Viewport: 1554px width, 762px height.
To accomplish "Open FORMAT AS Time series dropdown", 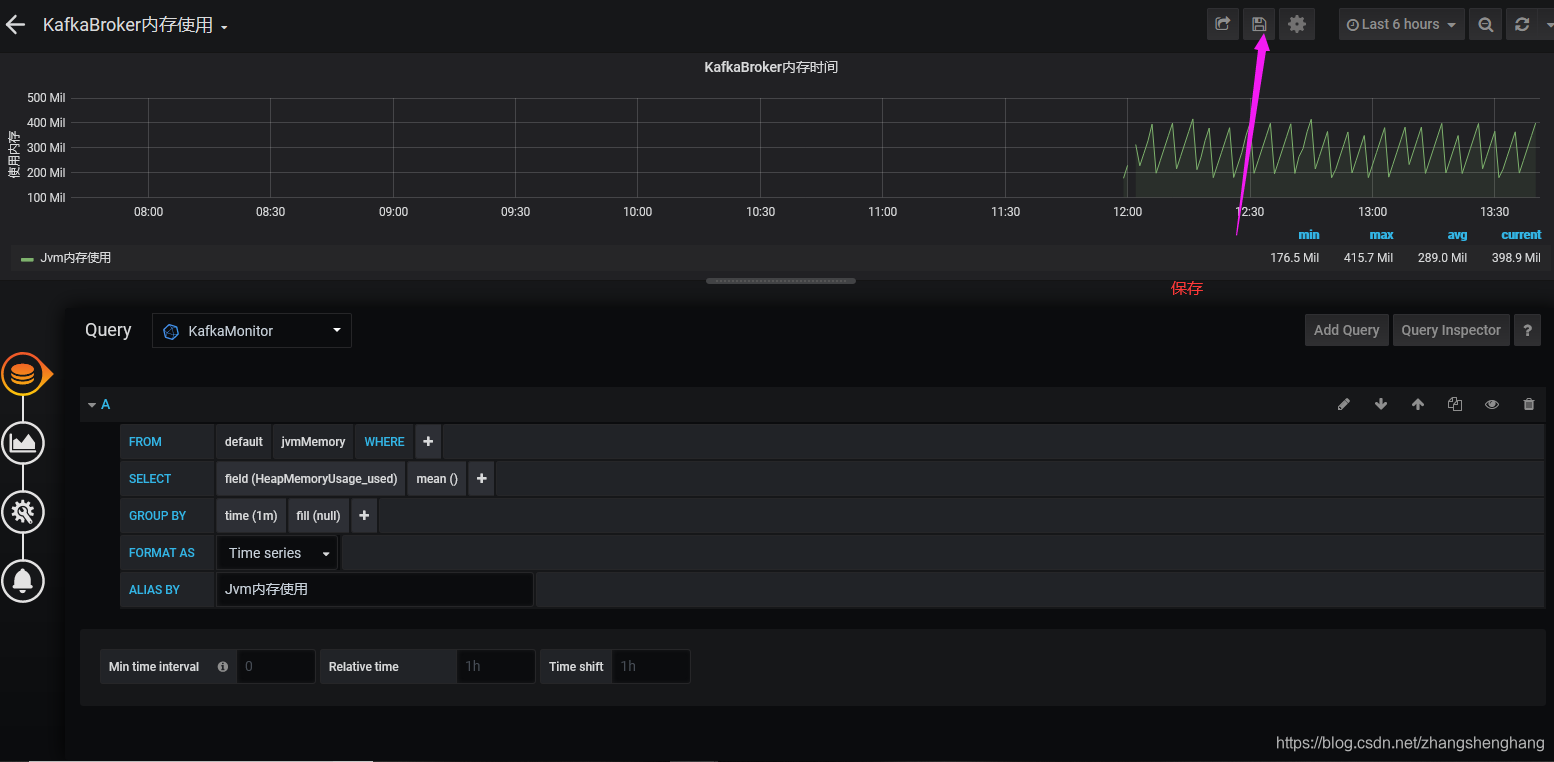I will click(277, 553).
